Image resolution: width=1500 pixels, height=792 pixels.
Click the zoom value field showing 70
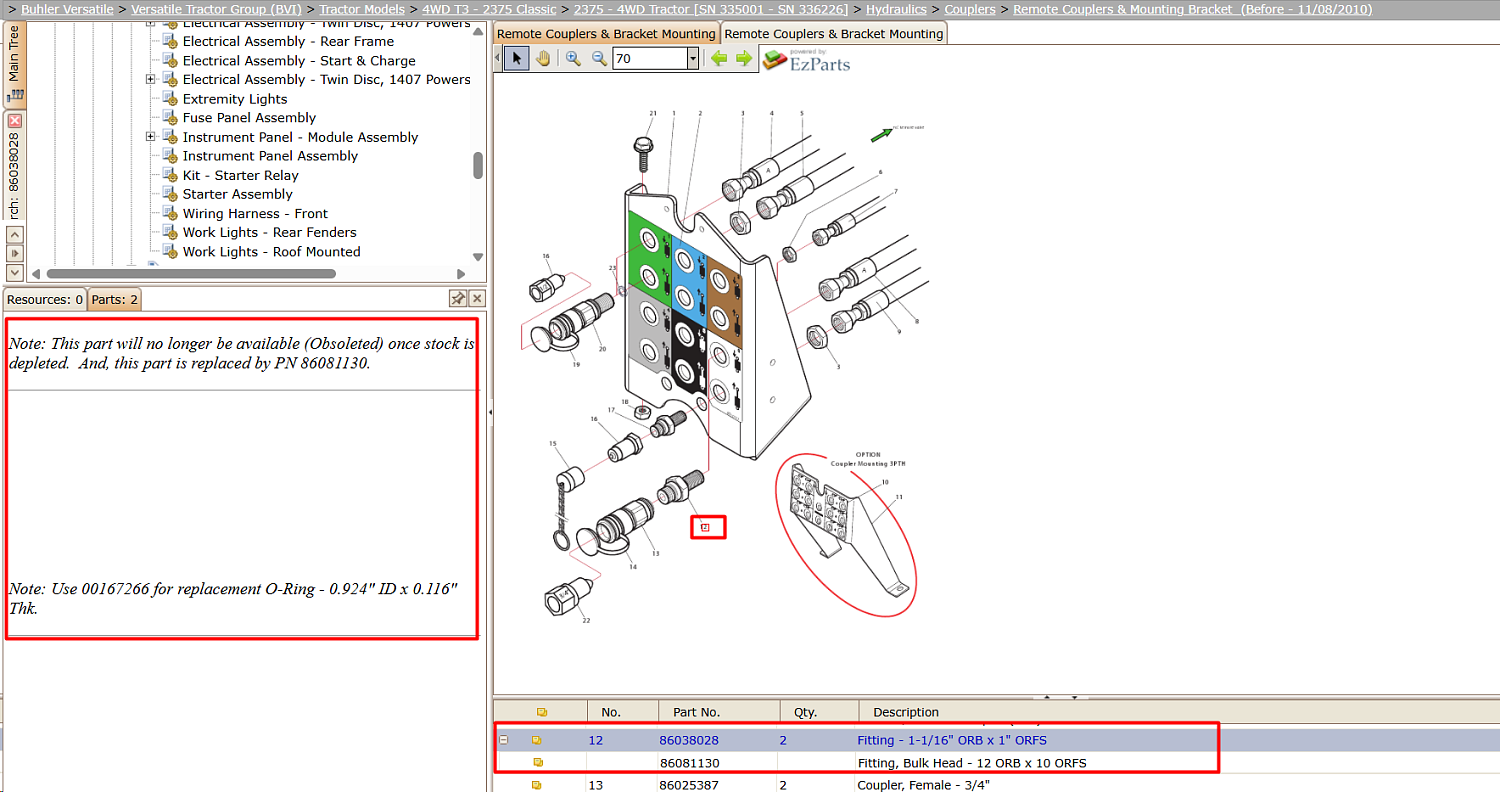pyautogui.click(x=649, y=59)
